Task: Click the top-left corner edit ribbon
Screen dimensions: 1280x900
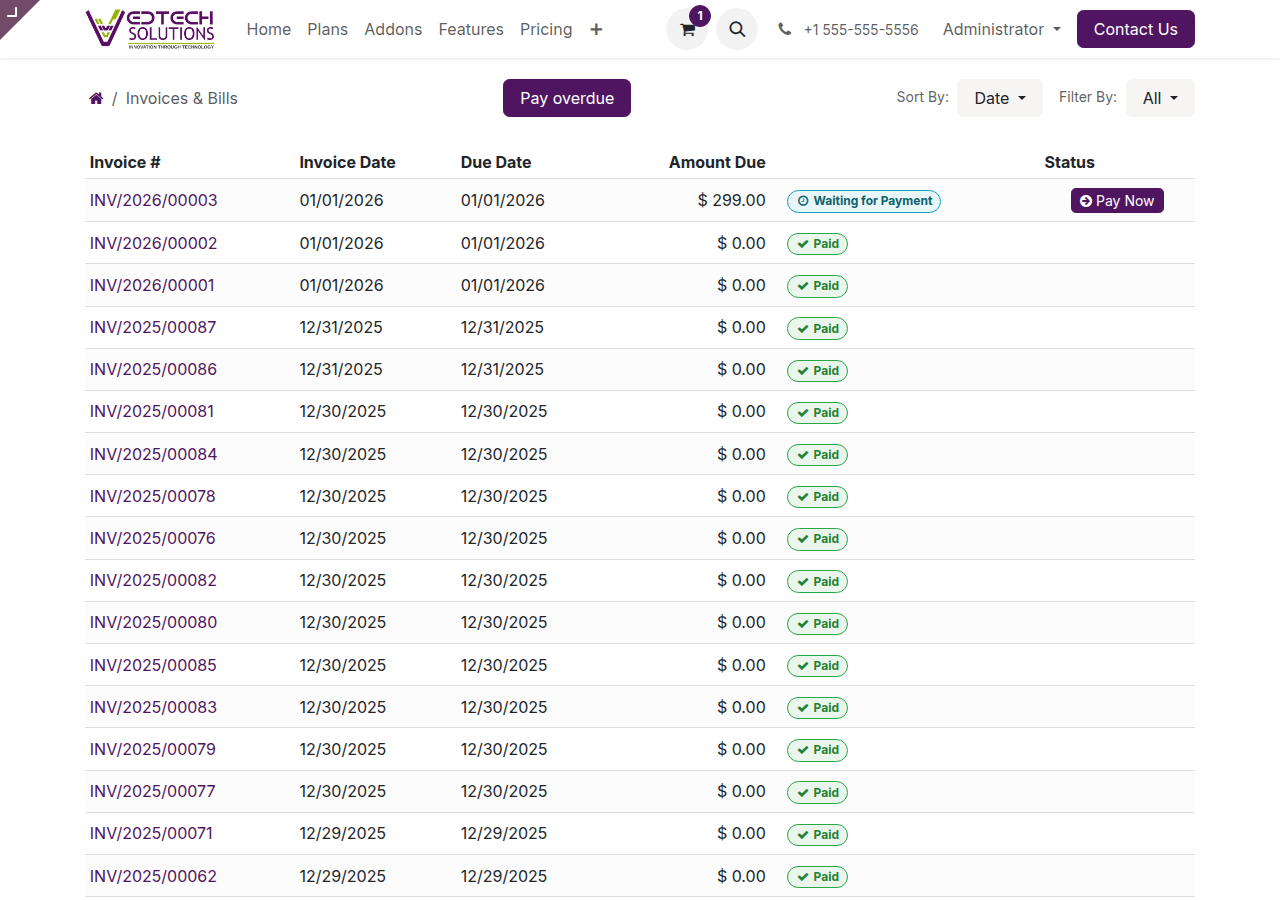Action: coord(14,12)
